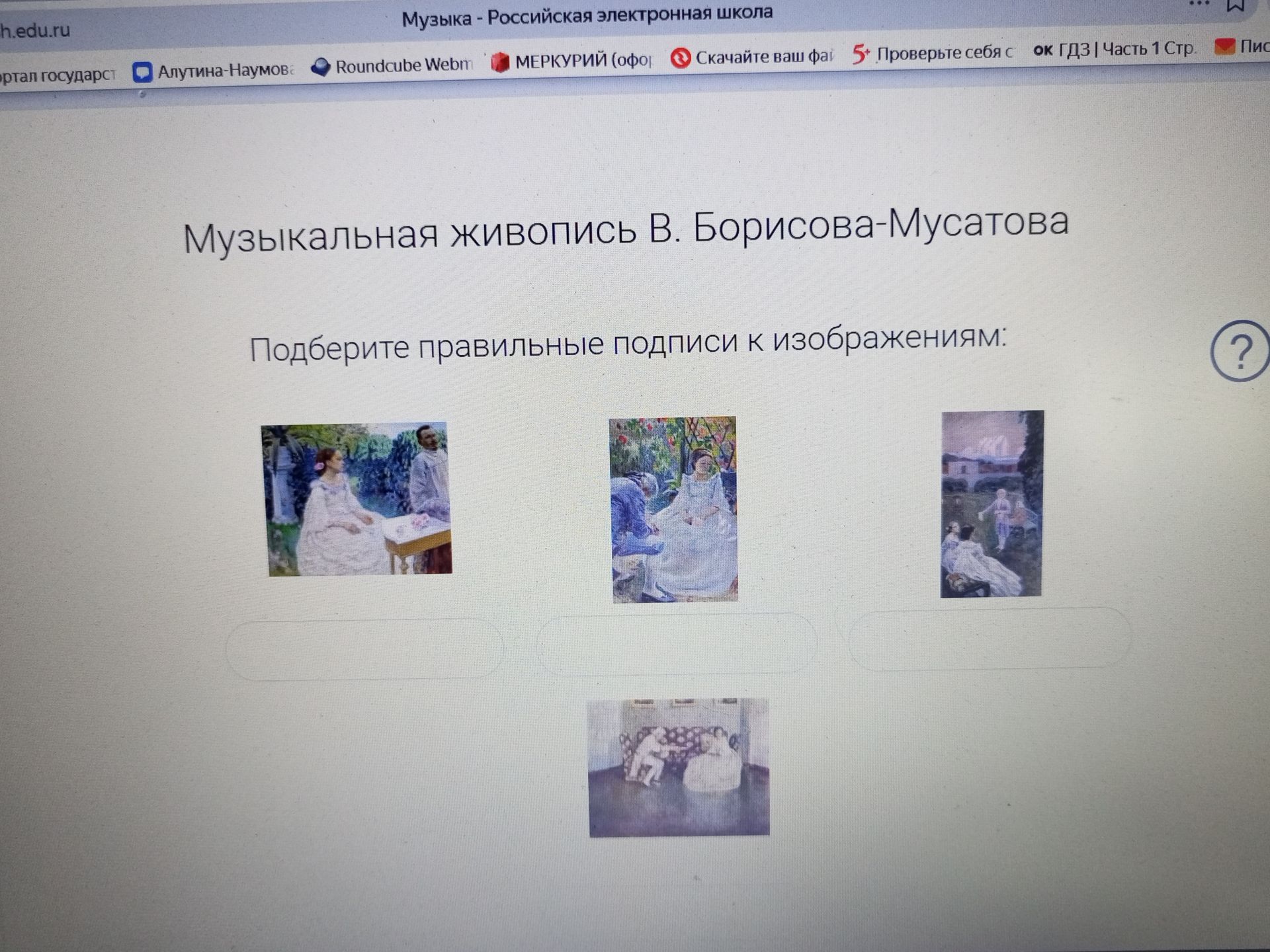
Task: Select painting of woman and standing man
Action: (x=357, y=499)
